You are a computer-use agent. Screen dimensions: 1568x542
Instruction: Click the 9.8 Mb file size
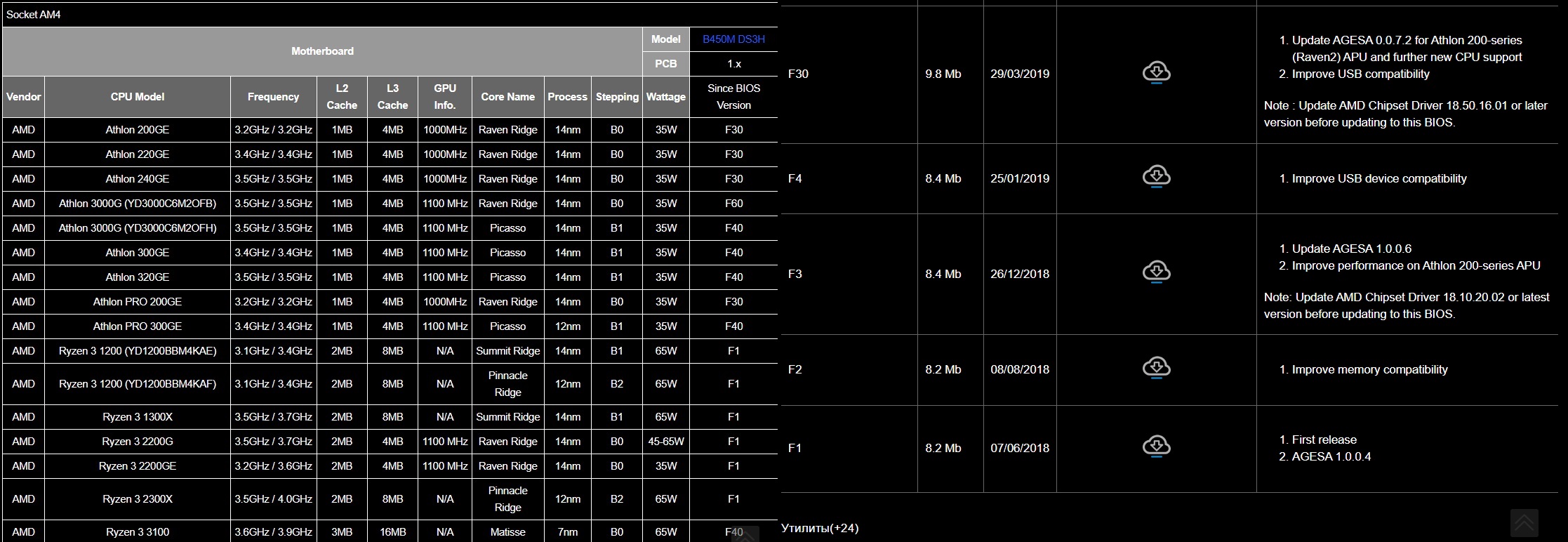tap(943, 74)
